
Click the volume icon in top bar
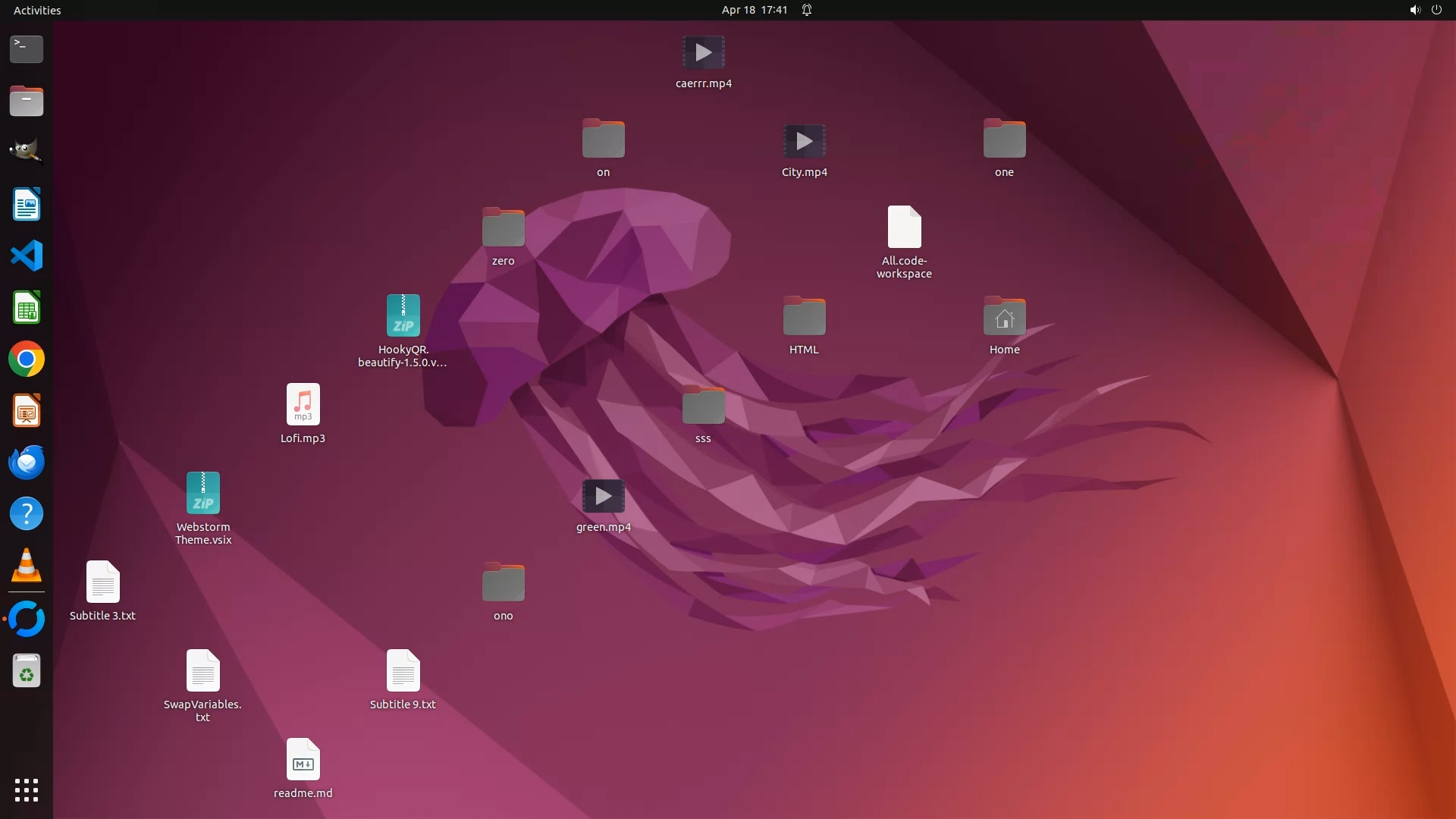point(1414,10)
